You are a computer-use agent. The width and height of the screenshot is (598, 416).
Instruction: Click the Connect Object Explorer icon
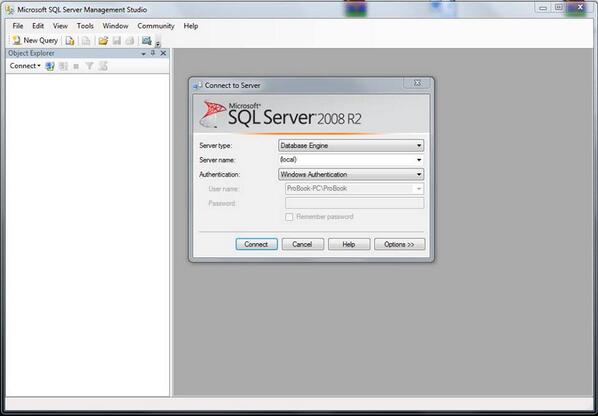point(50,66)
